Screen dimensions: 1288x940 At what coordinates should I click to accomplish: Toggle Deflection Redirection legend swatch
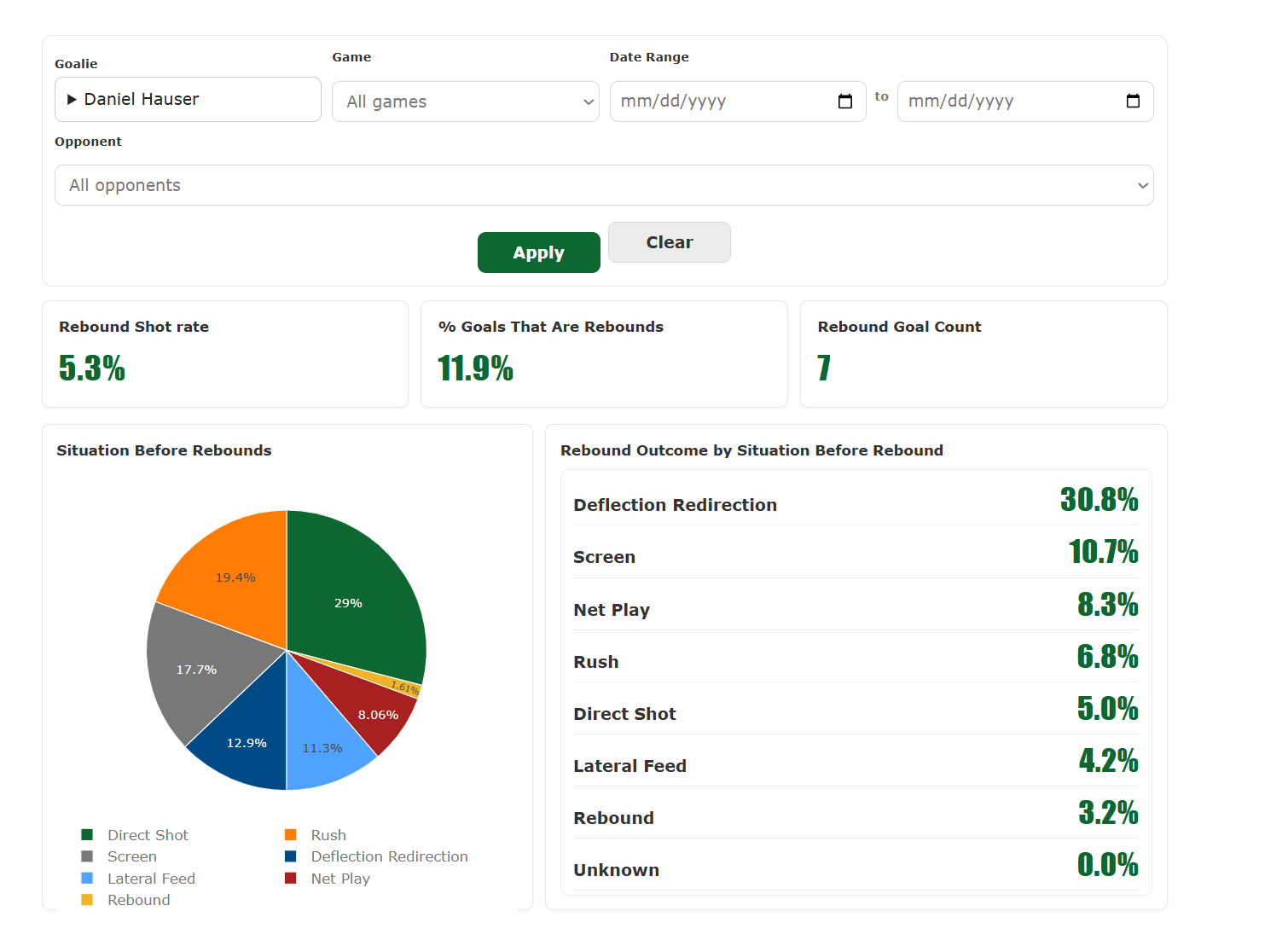[291, 856]
